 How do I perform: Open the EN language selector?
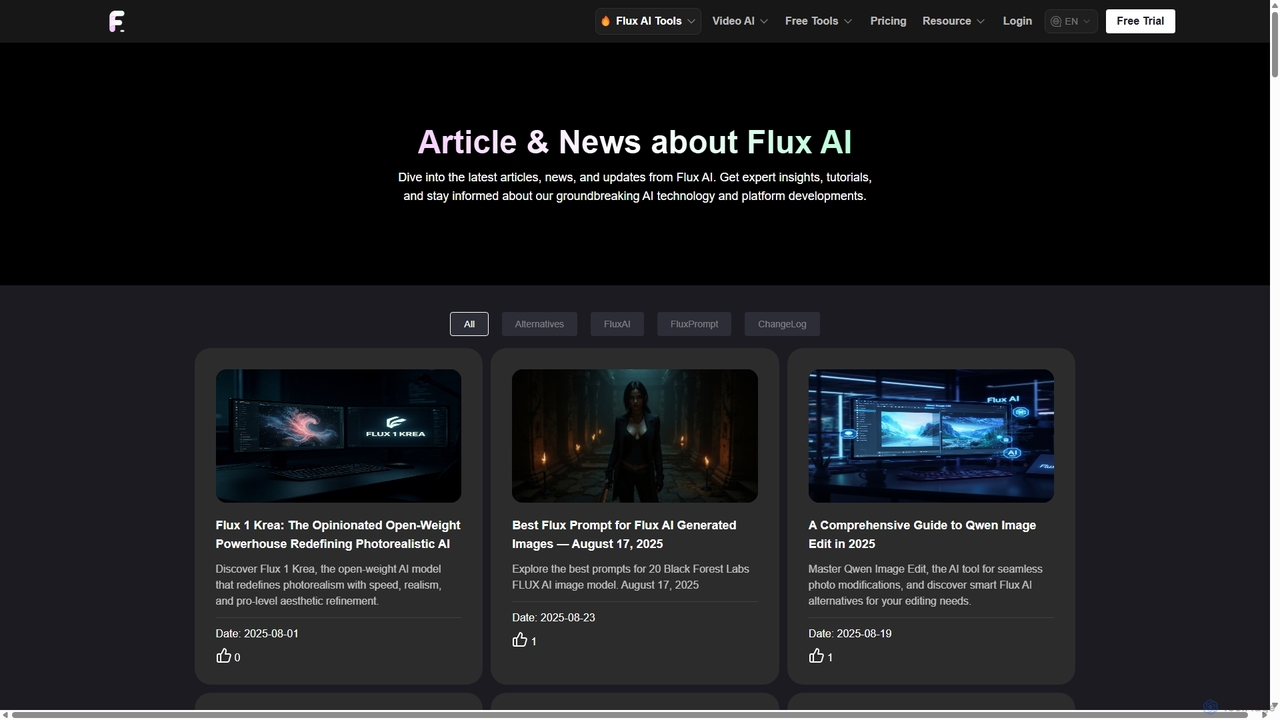(x=1071, y=21)
